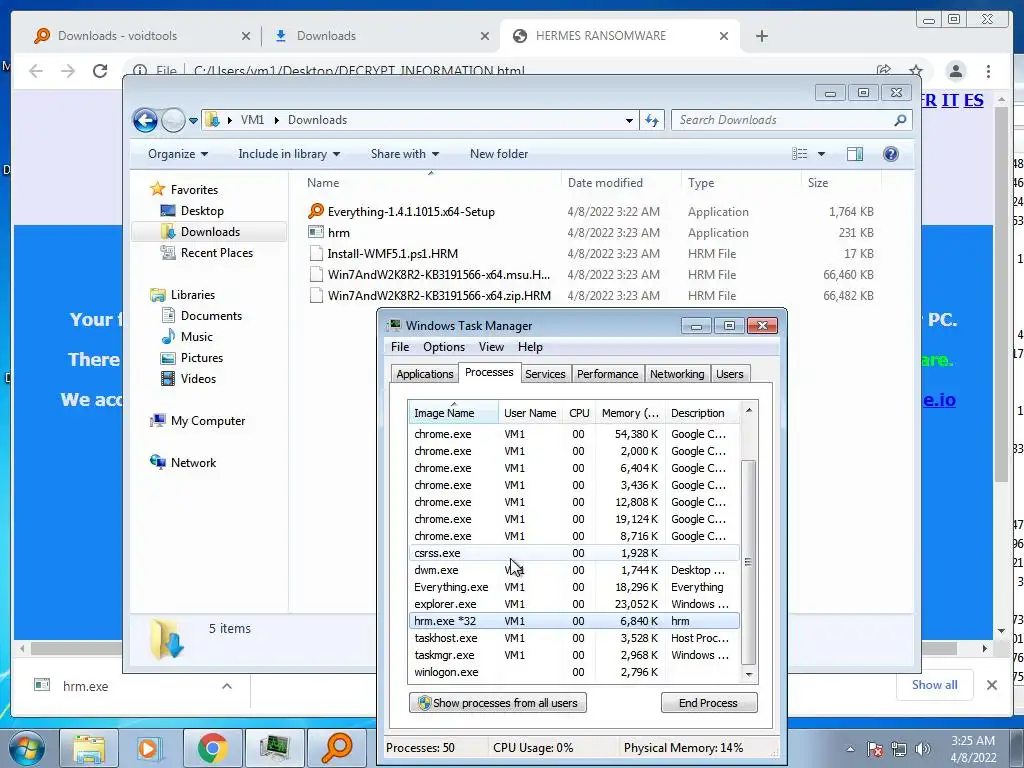The height and width of the screenshot is (768, 1024).
Task: Open Favorites star in navigation pane
Action: (x=157, y=189)
